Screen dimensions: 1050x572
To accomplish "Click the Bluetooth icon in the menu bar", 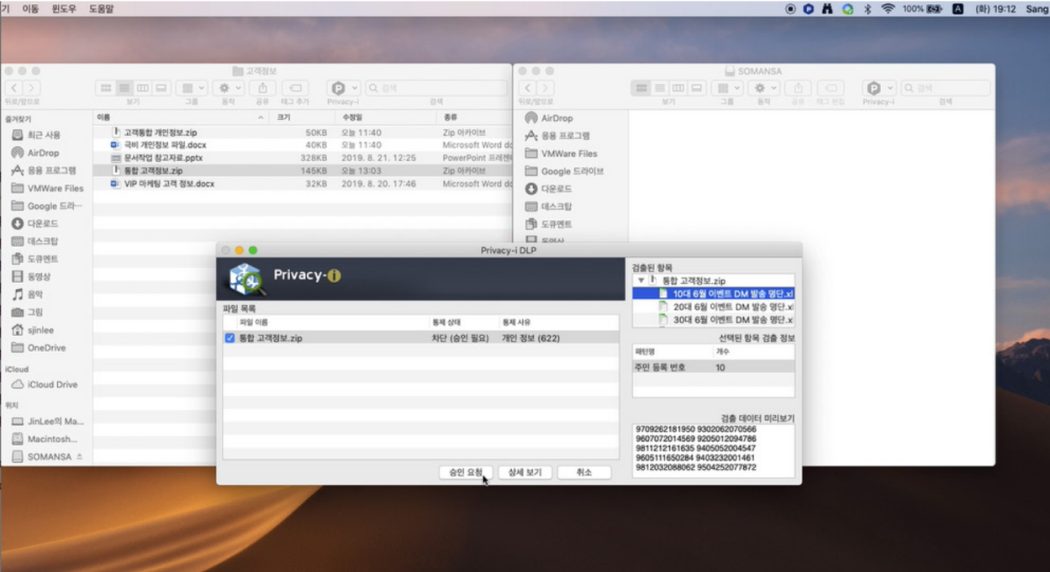I will [x=867, y=9].
